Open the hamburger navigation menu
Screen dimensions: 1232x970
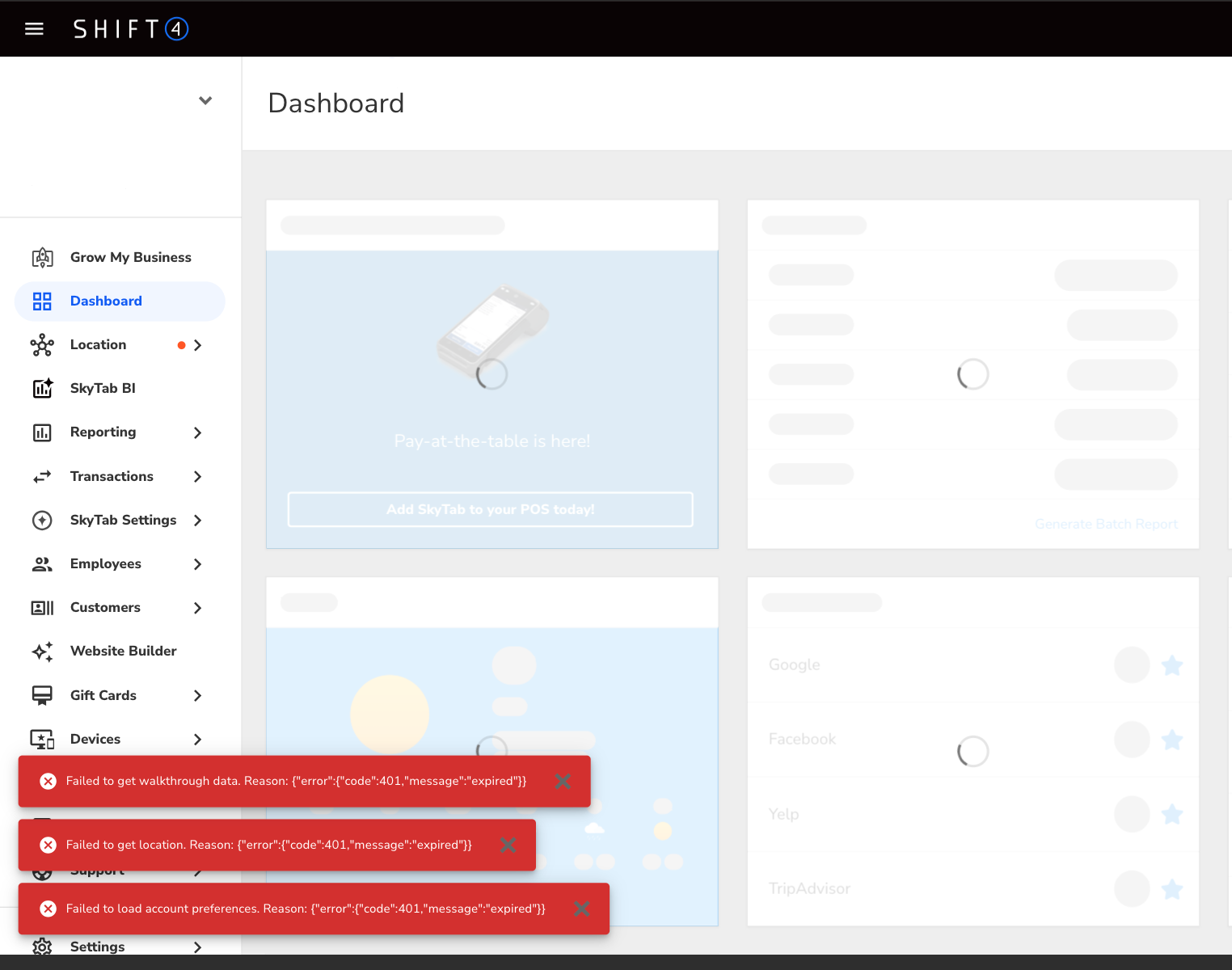click(34, 29)
